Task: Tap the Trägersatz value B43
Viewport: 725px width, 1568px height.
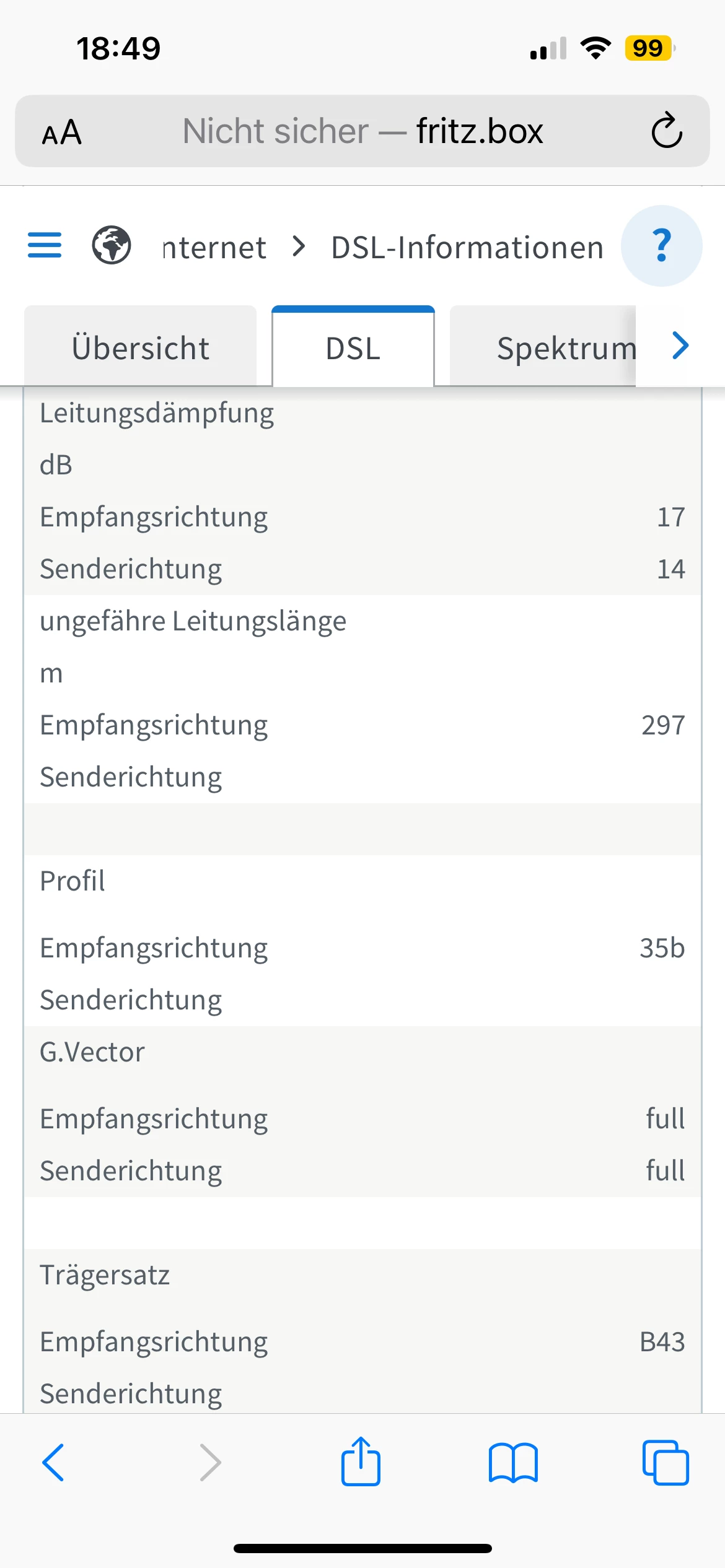Action: (x=662, y=1342)
